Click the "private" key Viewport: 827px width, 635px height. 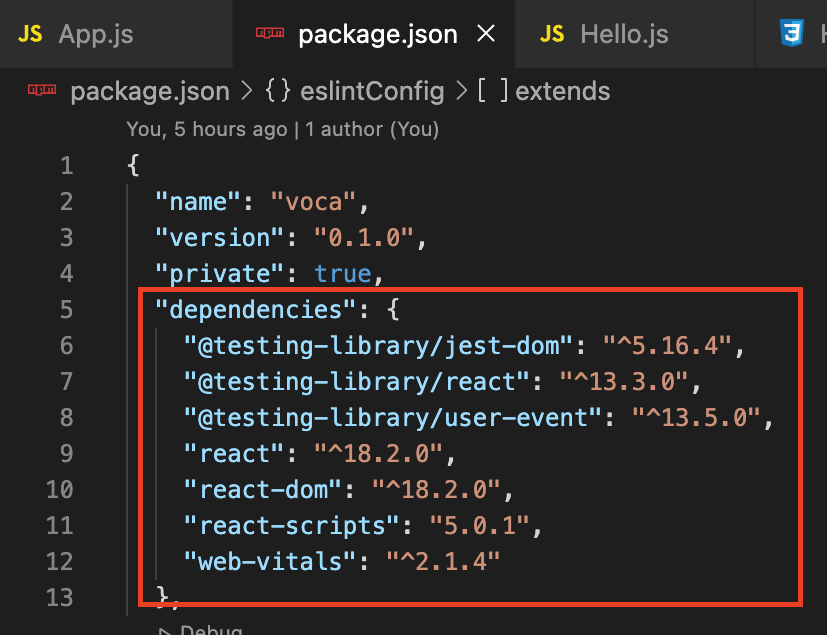pyautogui.click(x=219, y=274)
